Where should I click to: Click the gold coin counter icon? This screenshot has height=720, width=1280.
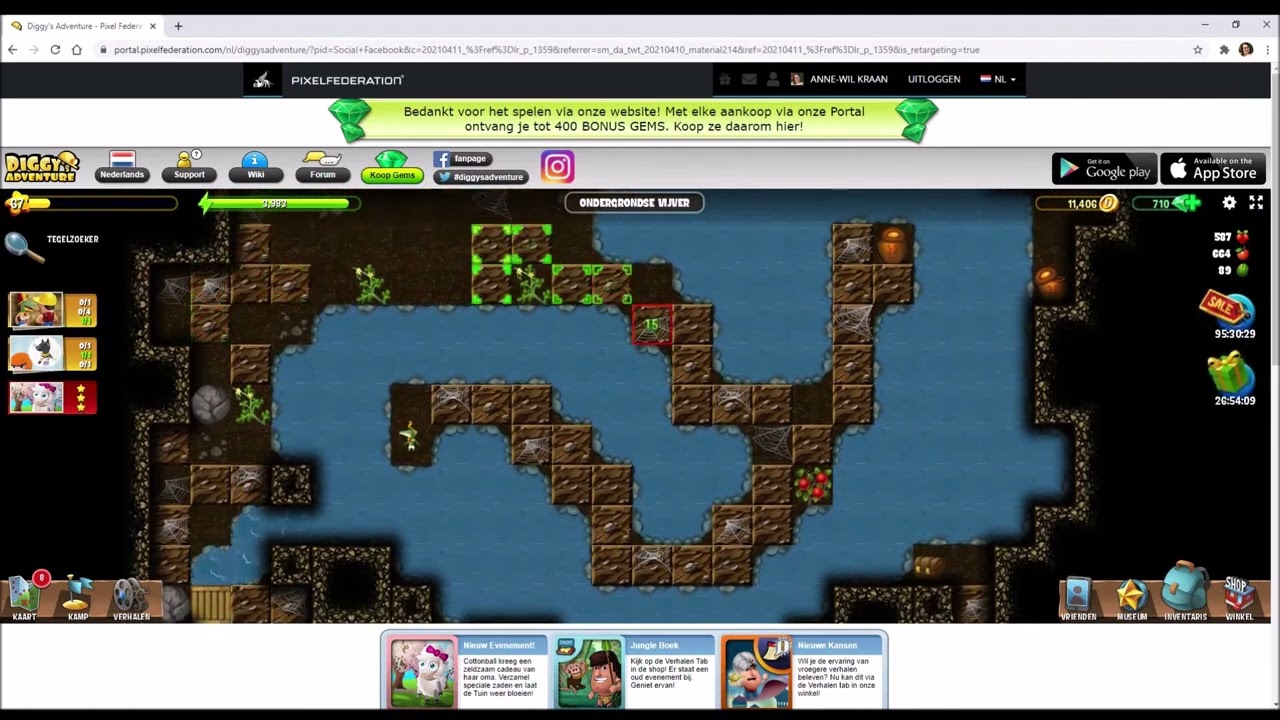coord(1108,203)
